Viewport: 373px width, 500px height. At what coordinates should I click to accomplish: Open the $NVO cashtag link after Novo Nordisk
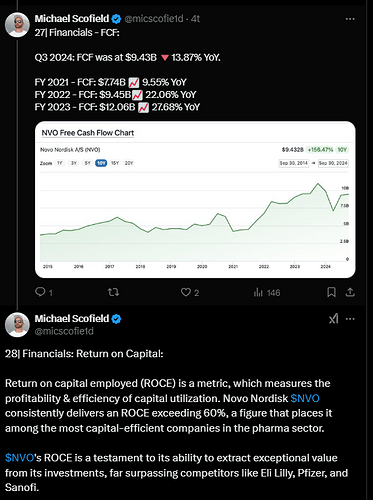pyautogui.click(x=305, y=398)
